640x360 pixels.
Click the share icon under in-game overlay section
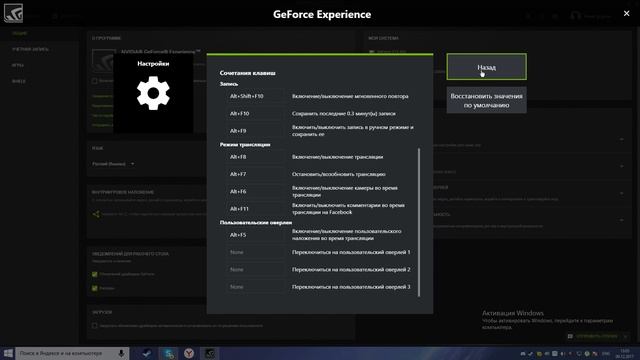(x=96, y=214)
